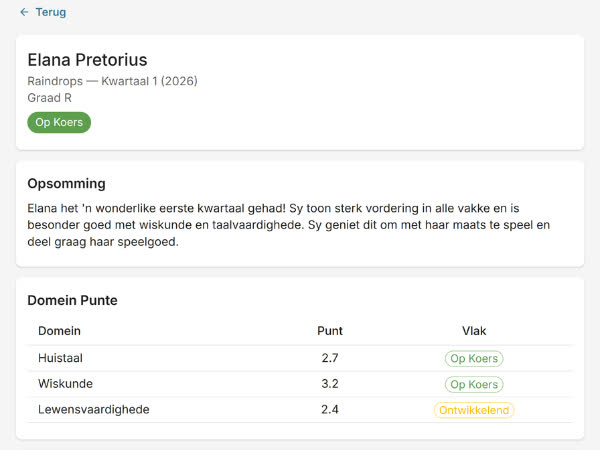Click the Op Koers badge for Huistaal
This screenshot has width=600, height=450.
474,358
